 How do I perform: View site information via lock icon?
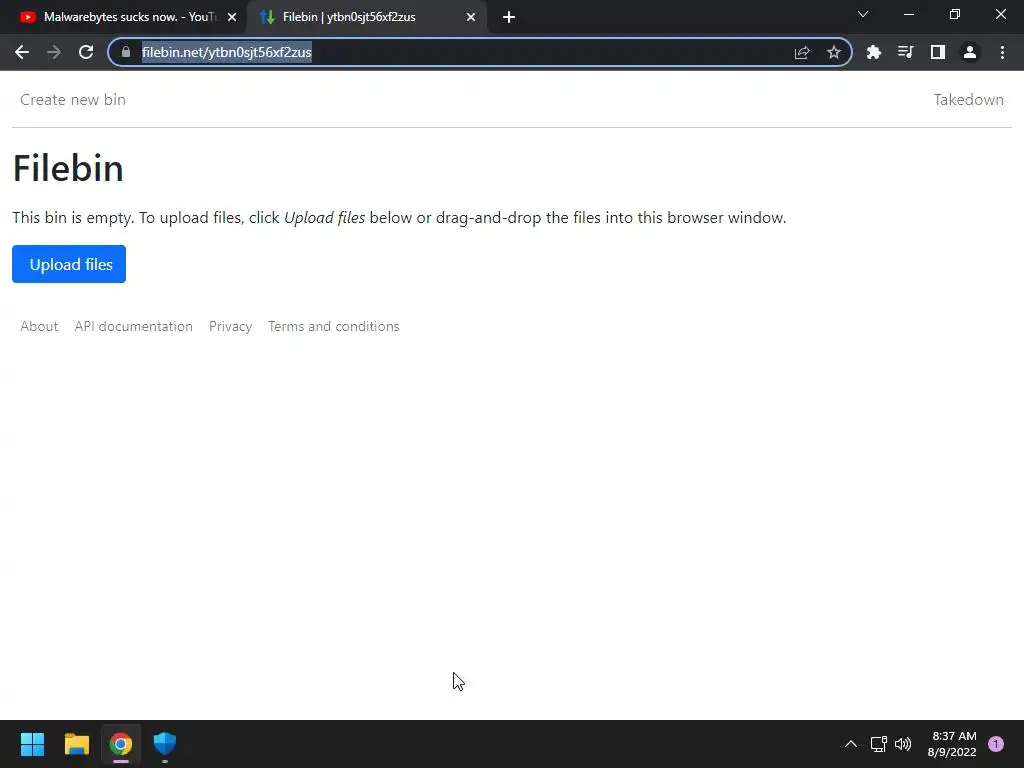[126, 52]
